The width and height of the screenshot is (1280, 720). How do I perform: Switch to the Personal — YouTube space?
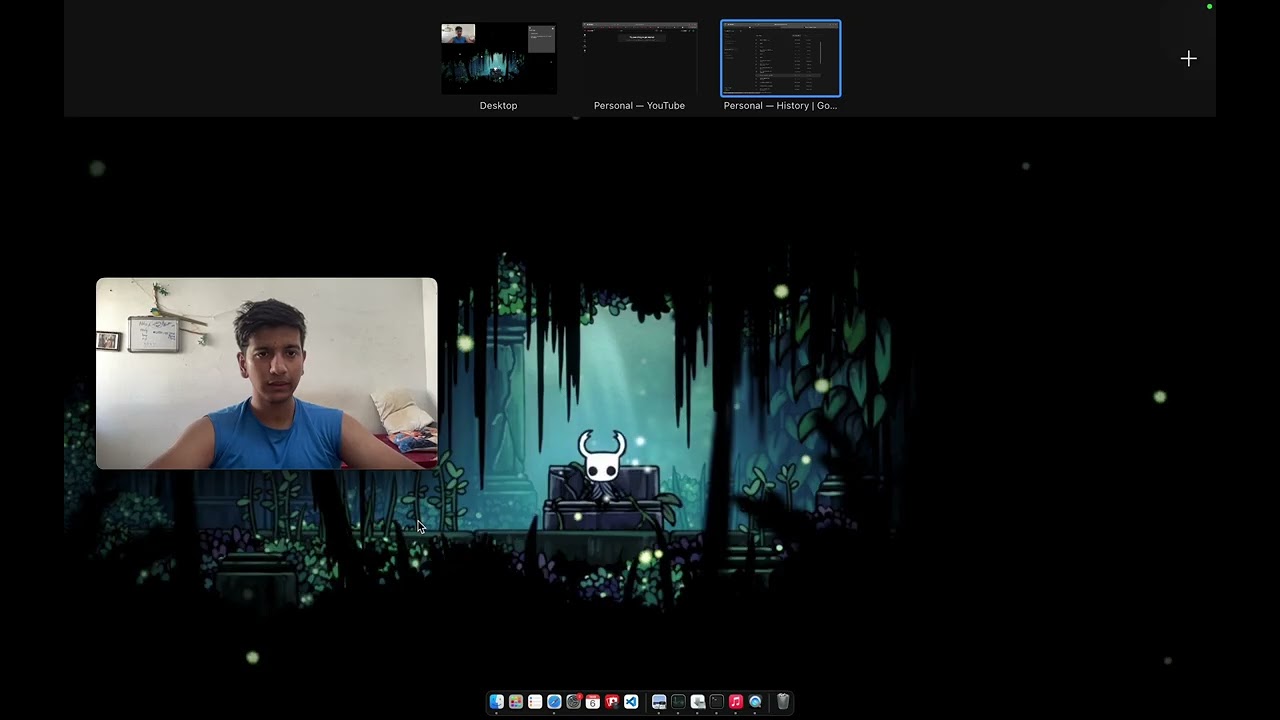[x=639, y=58]
